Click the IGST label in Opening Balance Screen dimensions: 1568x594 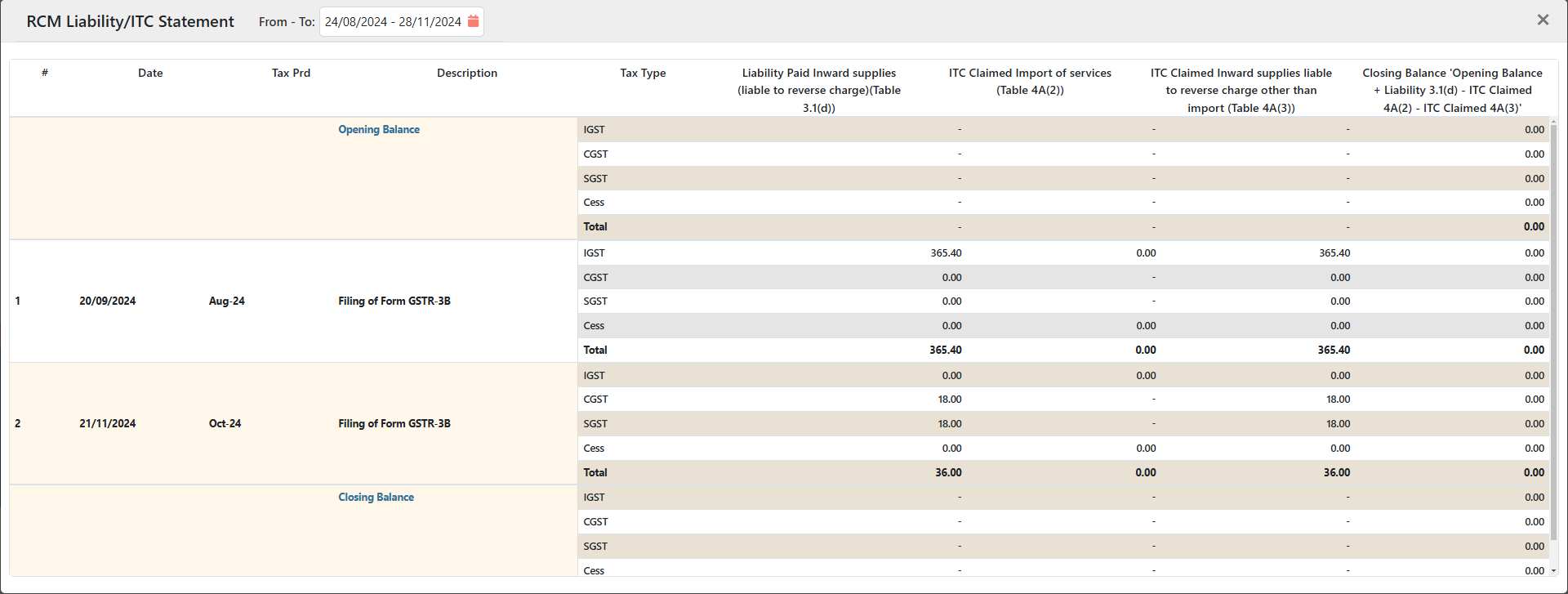coord(594,129)
